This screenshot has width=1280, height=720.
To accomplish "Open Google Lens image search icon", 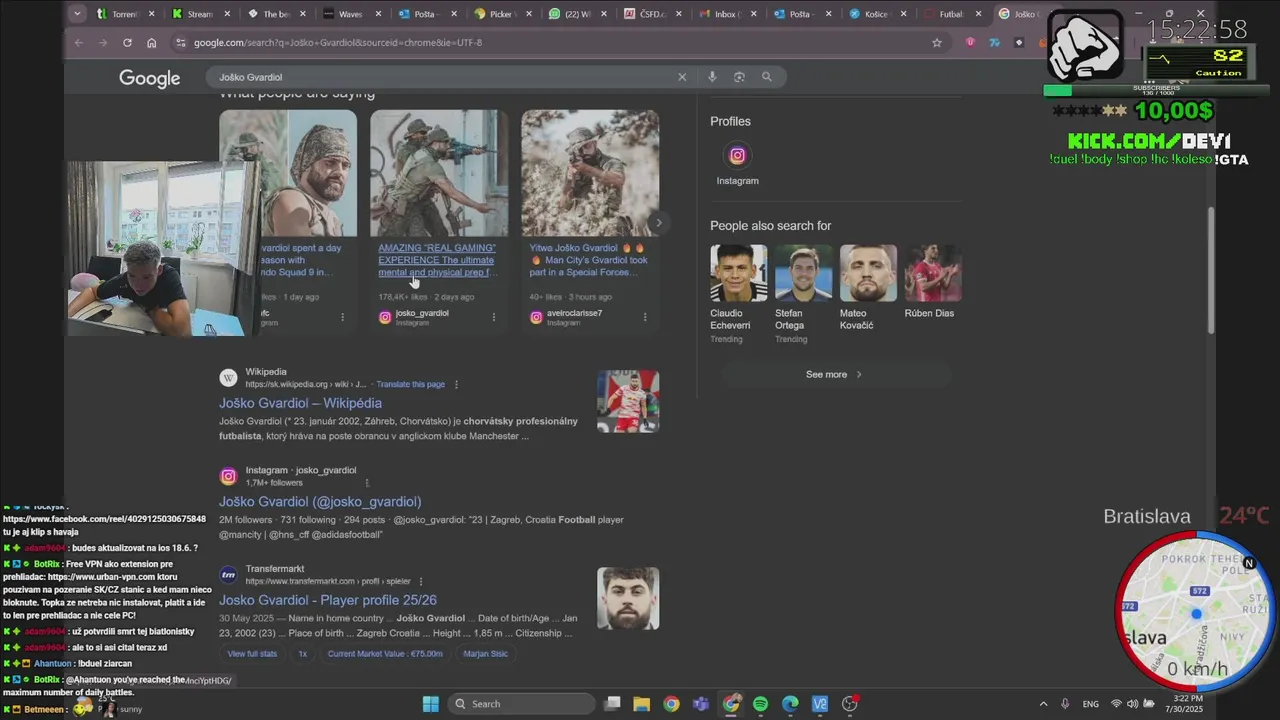I will pyautogui.click(x=739, y=77).
